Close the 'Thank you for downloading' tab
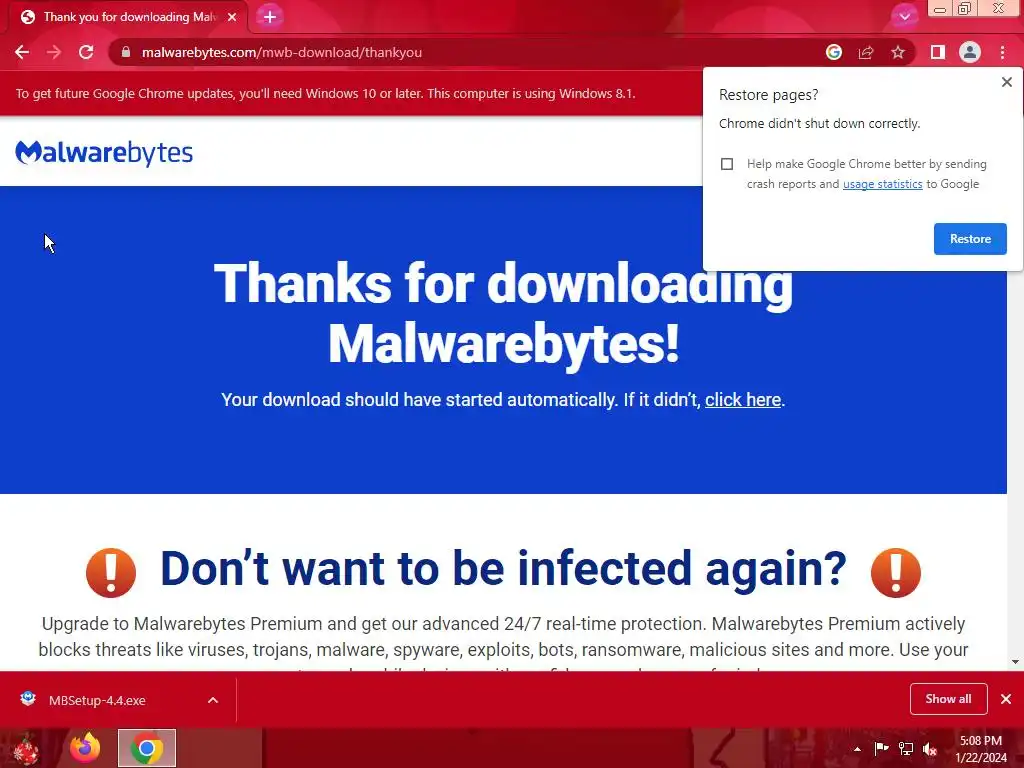Viewport: 1024px width, 768px height. 232,17
